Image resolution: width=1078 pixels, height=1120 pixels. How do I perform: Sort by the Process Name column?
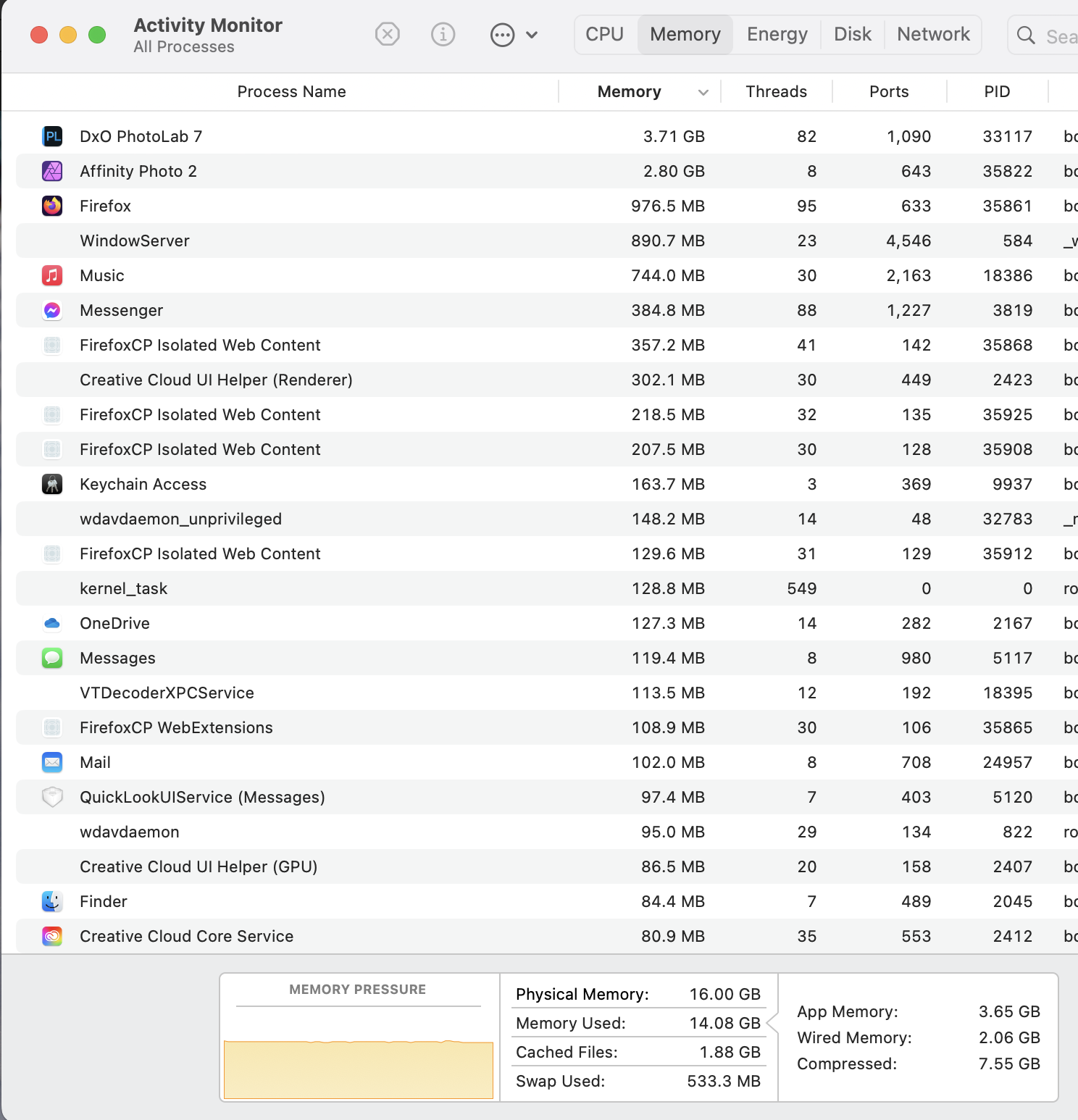pyautogui.click(x=291, y=91)
